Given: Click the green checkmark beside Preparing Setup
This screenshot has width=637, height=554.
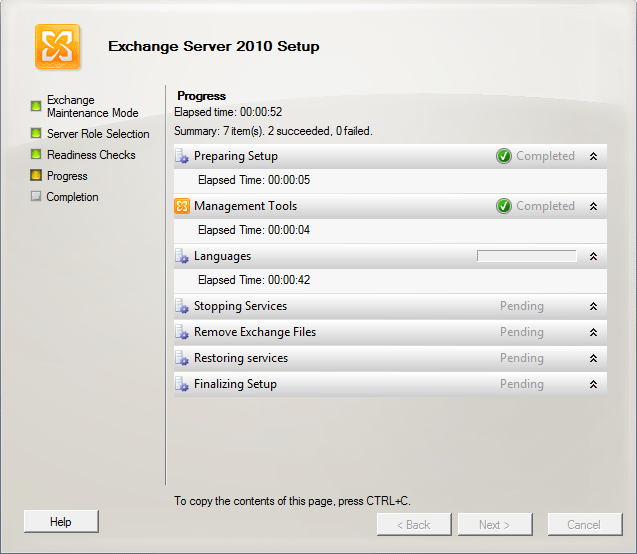Looking at the screenshot, I should pos(504,156).
